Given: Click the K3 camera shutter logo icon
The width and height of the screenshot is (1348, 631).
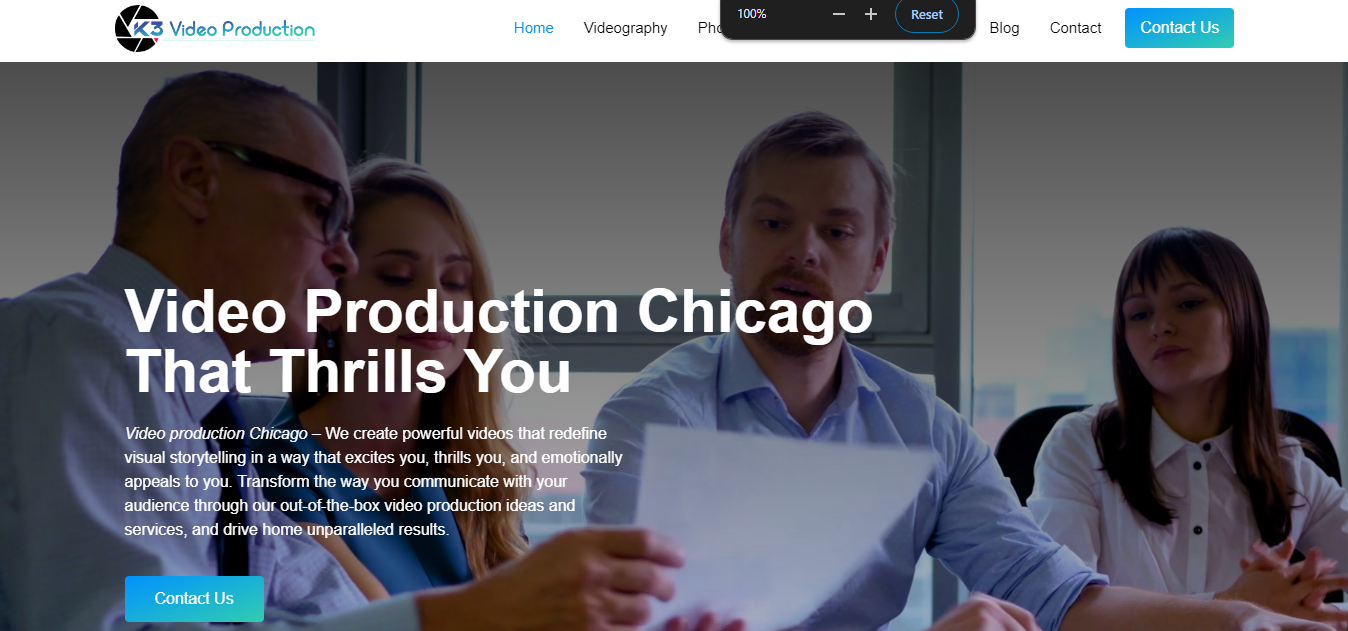Looking at the screenshot, I should (x=139, y=28).
